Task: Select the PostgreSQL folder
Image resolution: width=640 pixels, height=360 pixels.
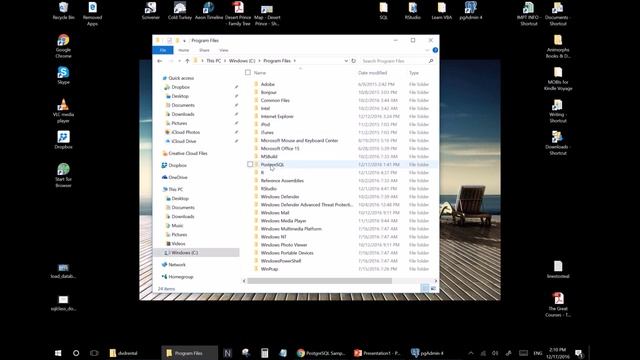Action: (x=272, y=164)
